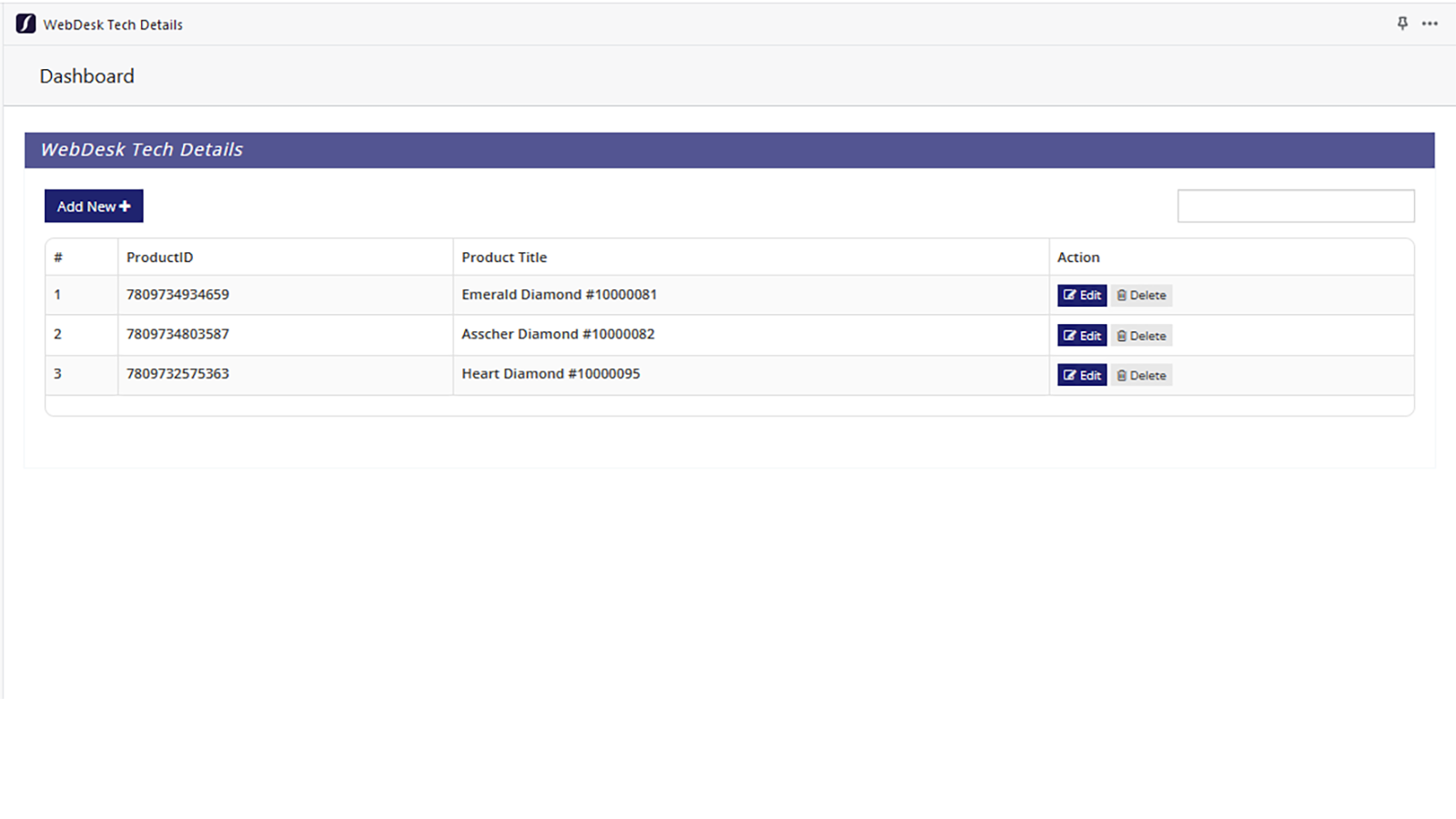This screenshot has width=1456, height=819.
Task: Delete the Heart Diamond #10000095 row
Action: pyautogui.click(x=1141, y=375)
